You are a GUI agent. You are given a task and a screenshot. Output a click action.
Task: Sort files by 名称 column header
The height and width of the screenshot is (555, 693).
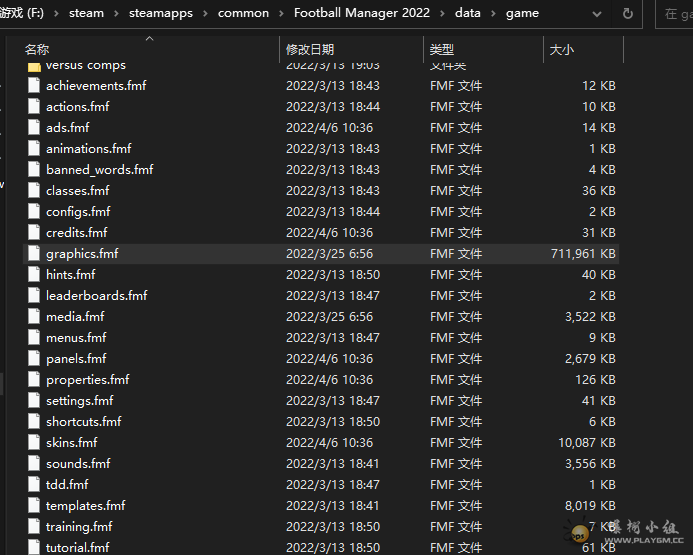(38, 49)
